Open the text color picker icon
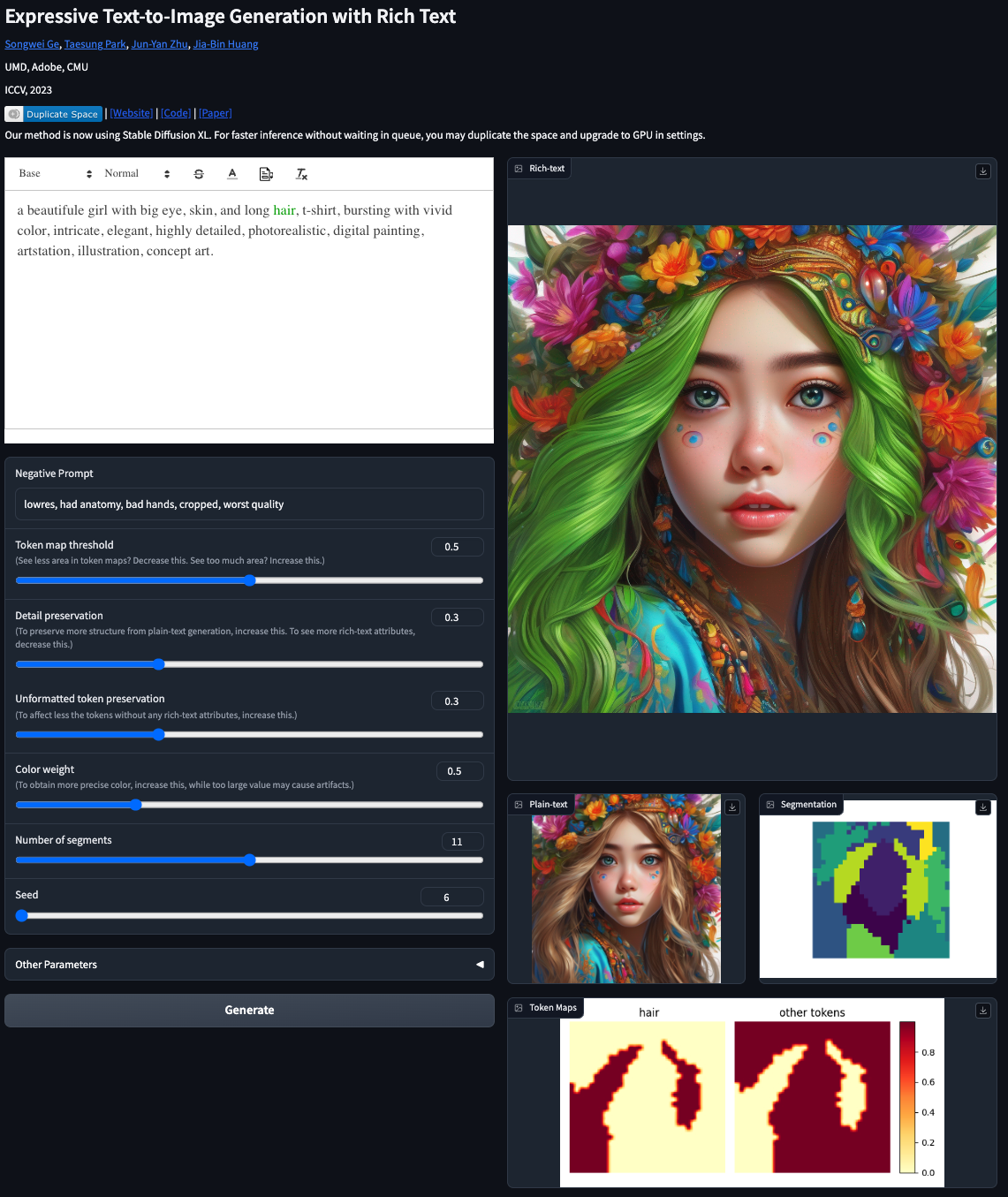Viewport: 1008px width, 1197px height. coord(232,174)
